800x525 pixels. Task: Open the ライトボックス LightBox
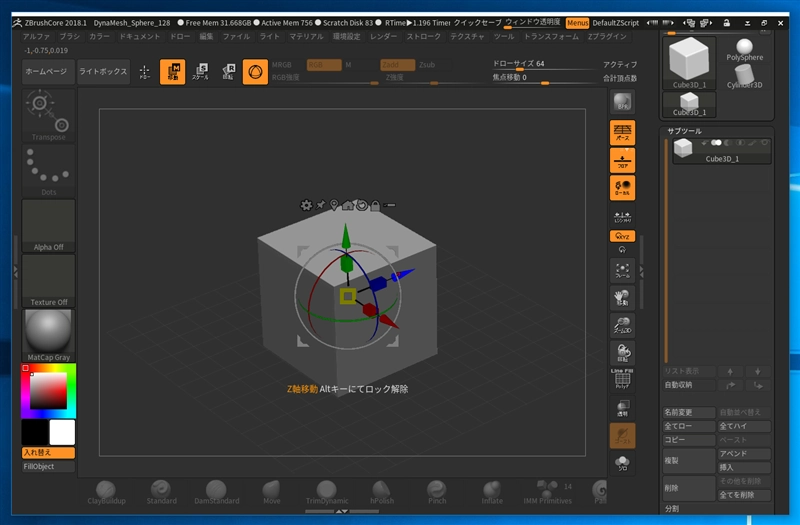tap(103, 72)
